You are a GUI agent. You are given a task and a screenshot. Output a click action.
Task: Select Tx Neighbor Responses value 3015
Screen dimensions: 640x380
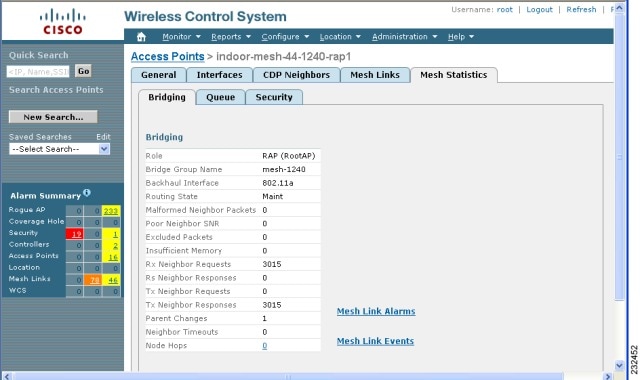point(271,305)
